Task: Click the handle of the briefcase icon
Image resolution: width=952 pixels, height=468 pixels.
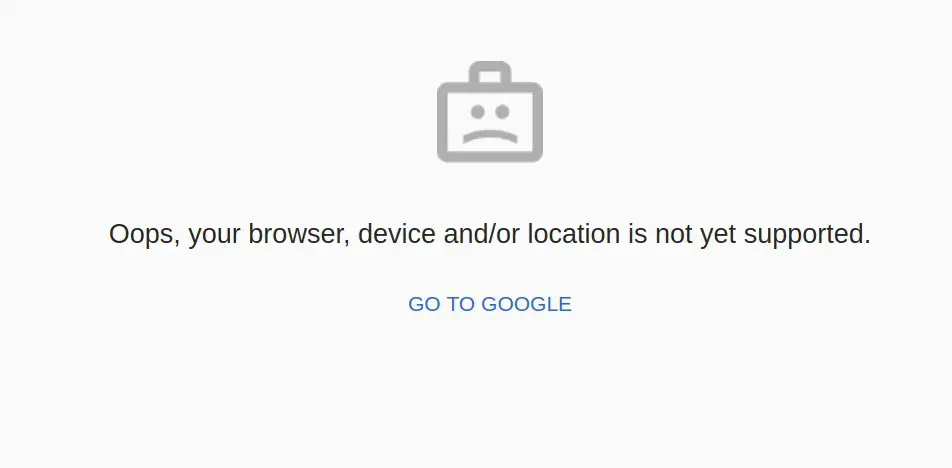Action: 490,72
